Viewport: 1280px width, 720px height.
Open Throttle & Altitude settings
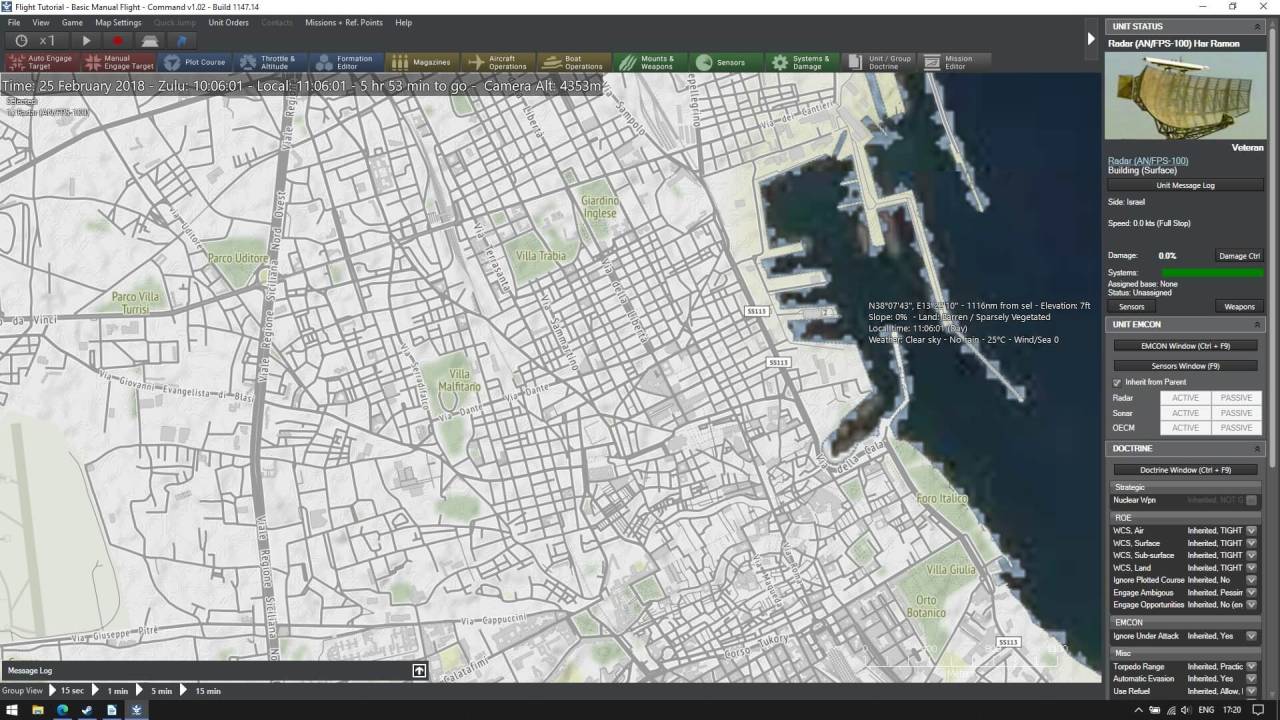coord(268,62)
